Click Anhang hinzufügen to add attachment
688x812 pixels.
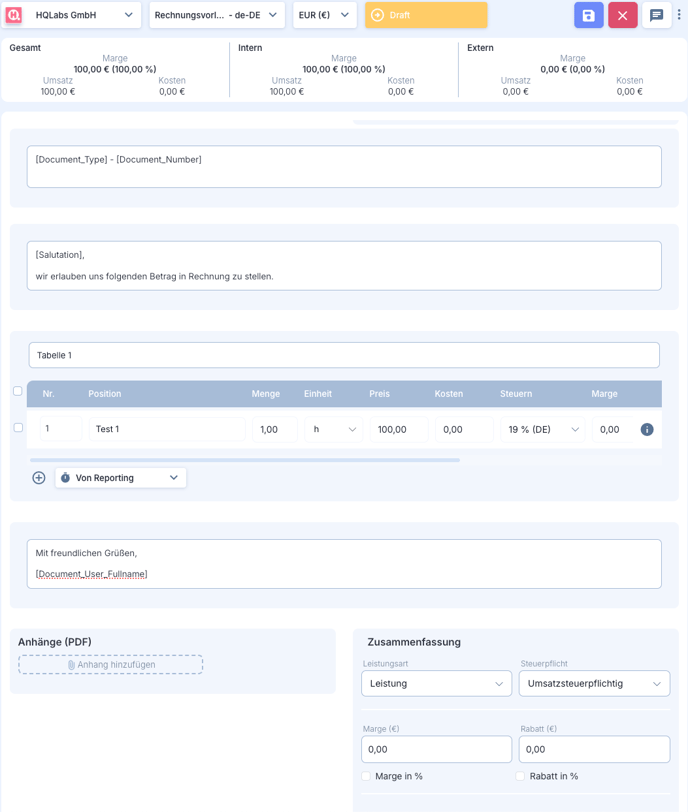click(x=110, y=664)
